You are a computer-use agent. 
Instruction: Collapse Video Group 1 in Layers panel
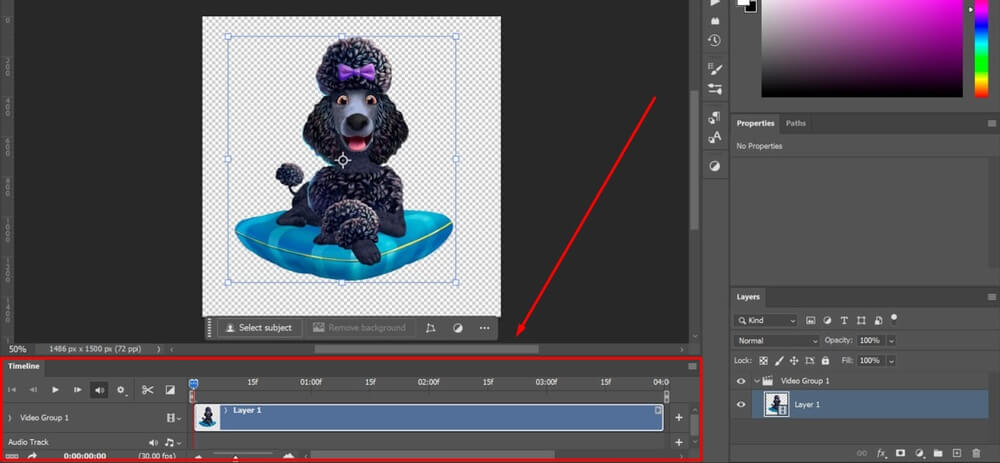click(757, 381)
